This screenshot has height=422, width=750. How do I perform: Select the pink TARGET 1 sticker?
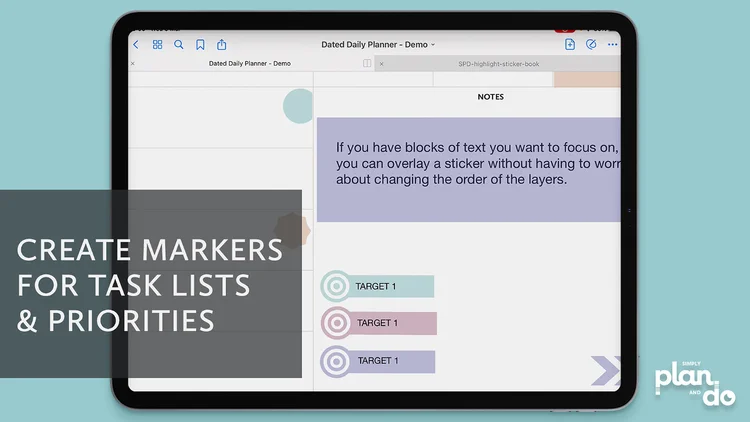click(x=379, y=323)
